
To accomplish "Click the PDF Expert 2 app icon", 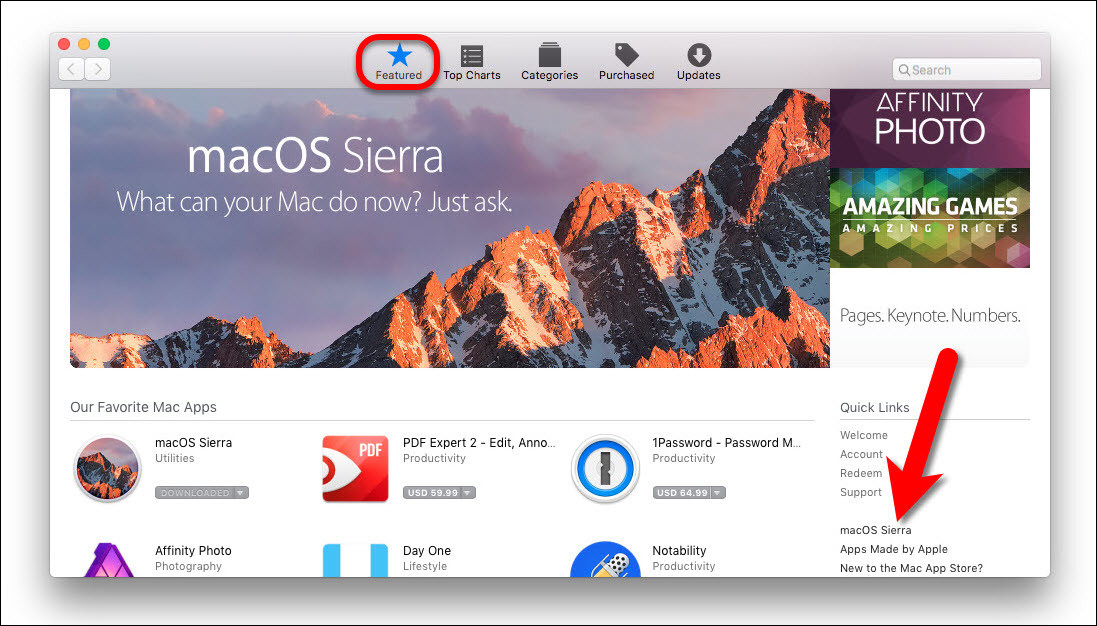I will coord(355,469).
